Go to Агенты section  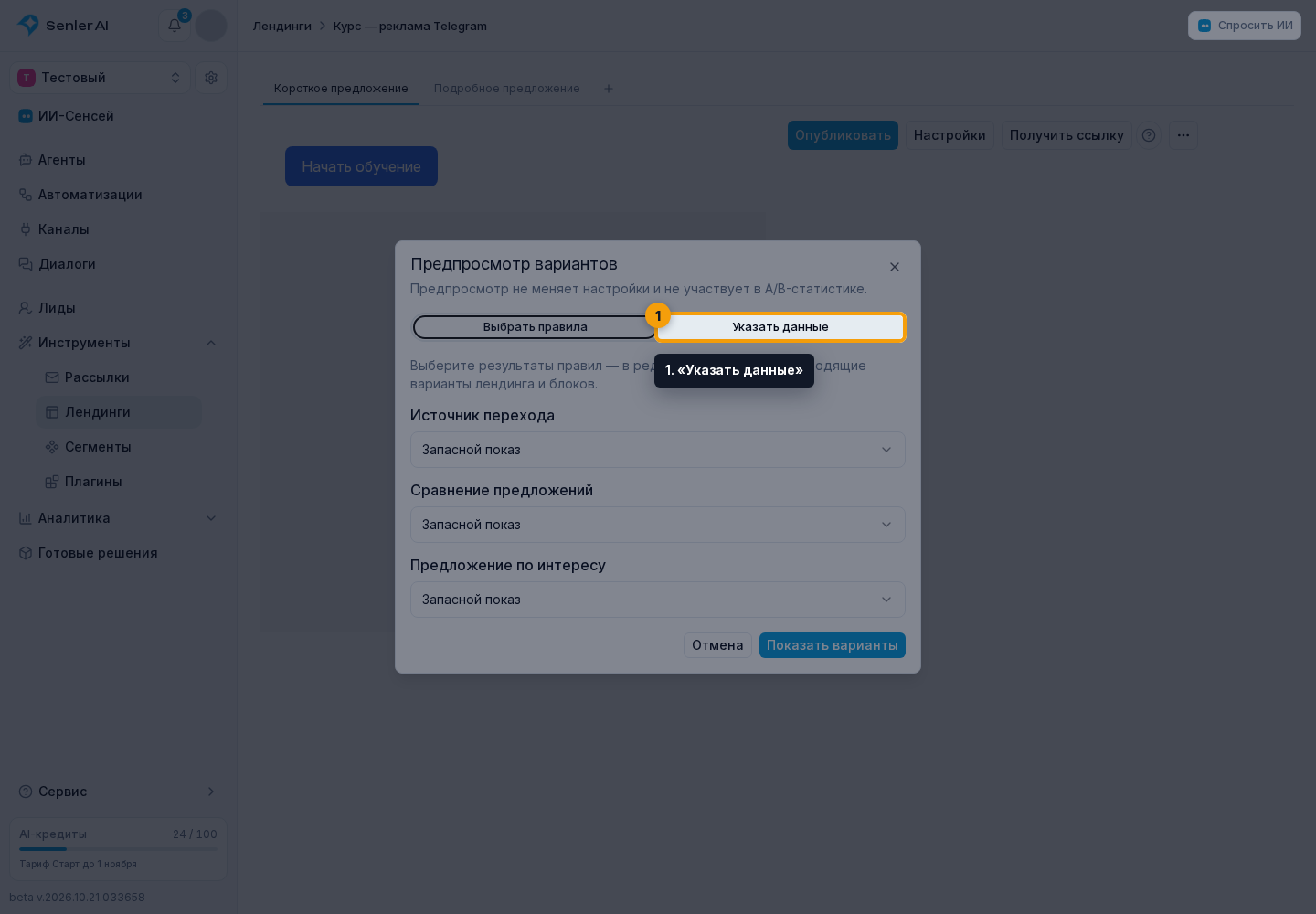(119, 160)
